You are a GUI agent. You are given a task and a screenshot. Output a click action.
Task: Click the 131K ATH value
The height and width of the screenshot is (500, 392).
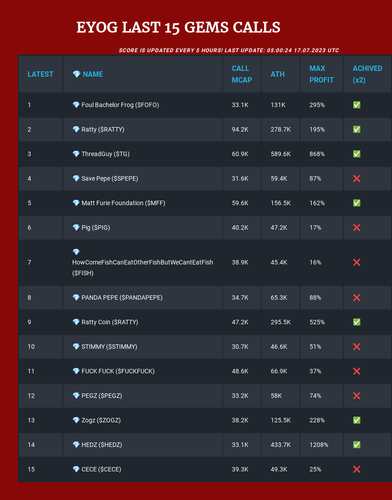pos(278,105)
